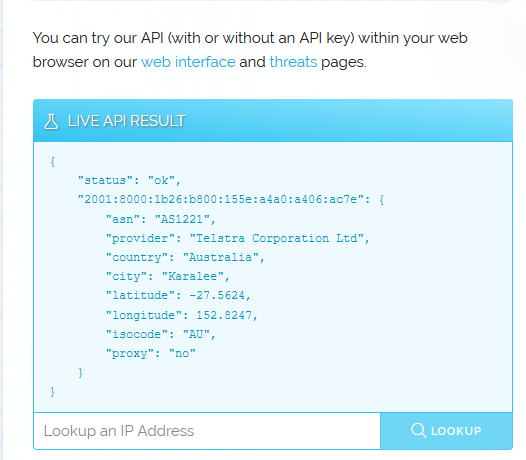Screen dimensions: 526x460
Task: Click the magnifying glass lookup icon
Action: (x=419, y=430)
